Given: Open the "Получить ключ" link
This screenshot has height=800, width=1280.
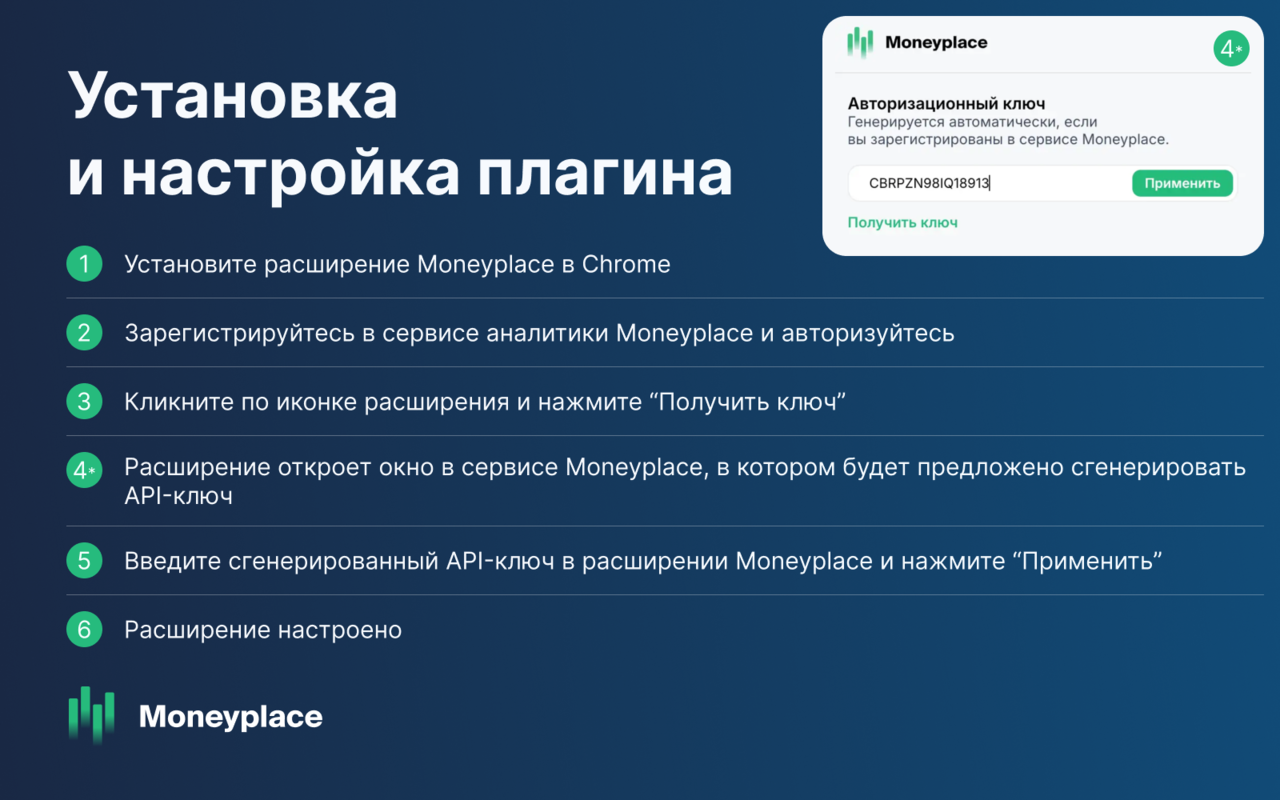Looking at the screenshot, I should click(902, 222).
